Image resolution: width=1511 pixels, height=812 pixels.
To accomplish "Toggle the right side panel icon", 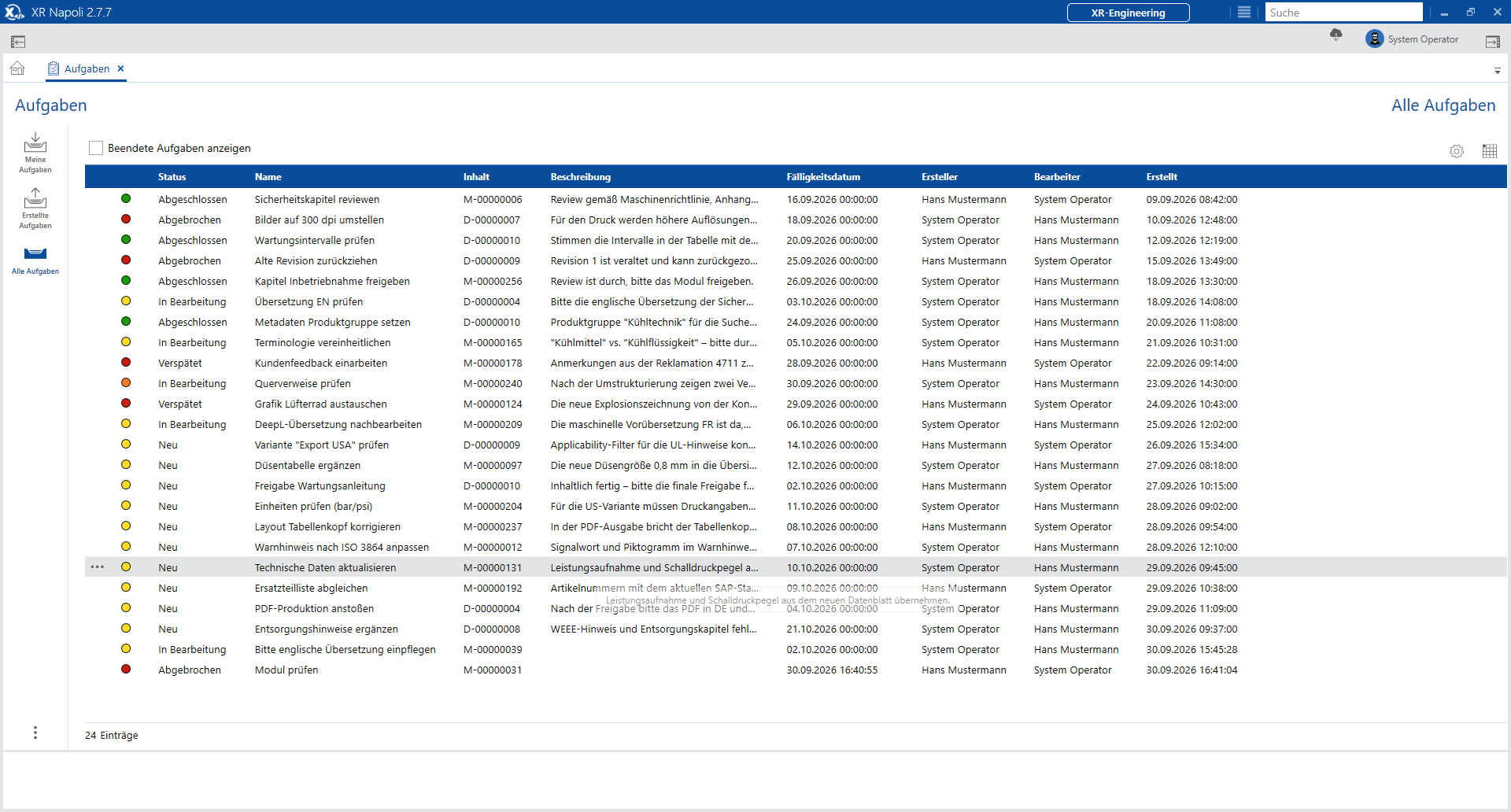I will point(1493,42).
